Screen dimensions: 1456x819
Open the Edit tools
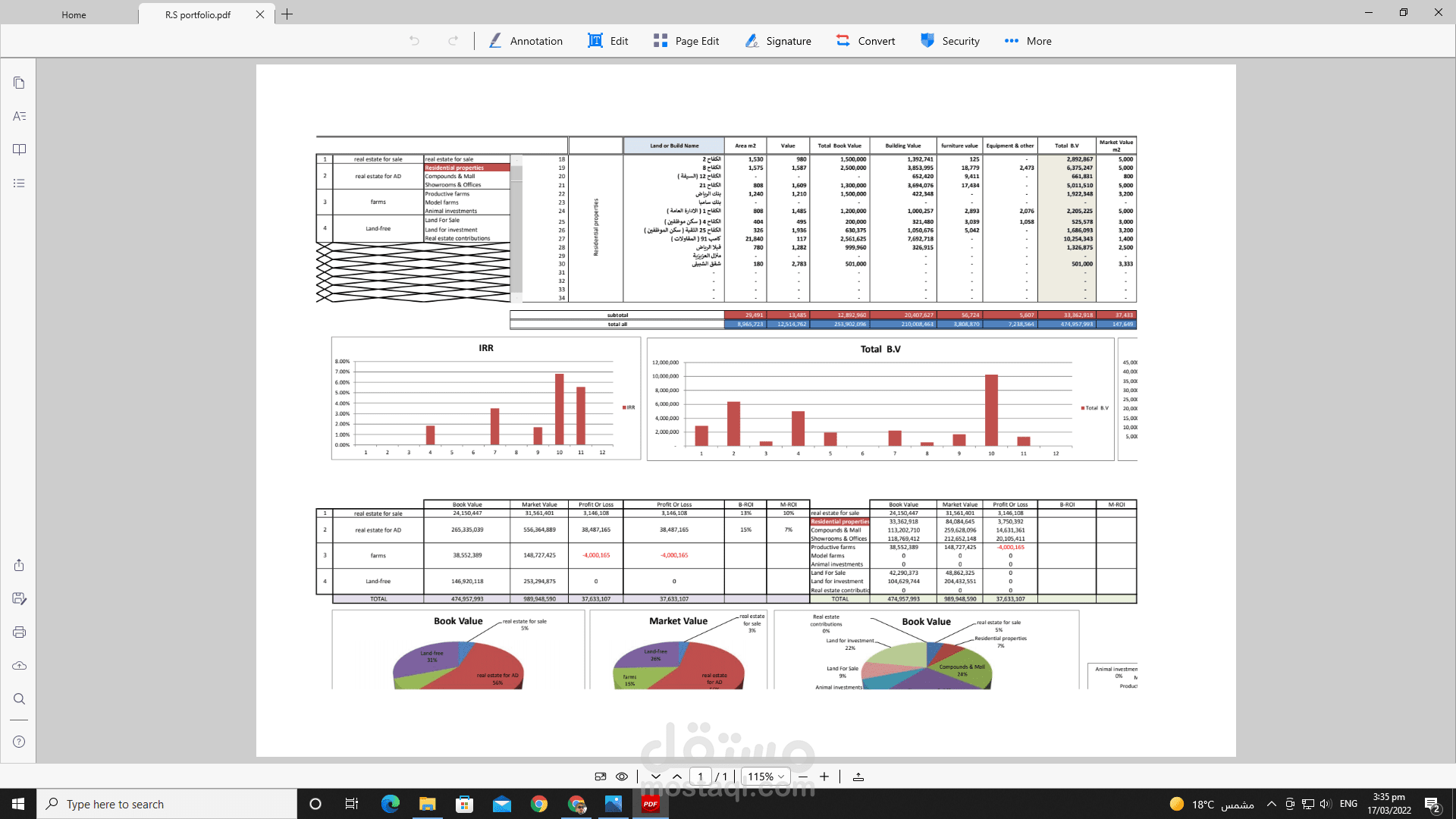point(608,41)
